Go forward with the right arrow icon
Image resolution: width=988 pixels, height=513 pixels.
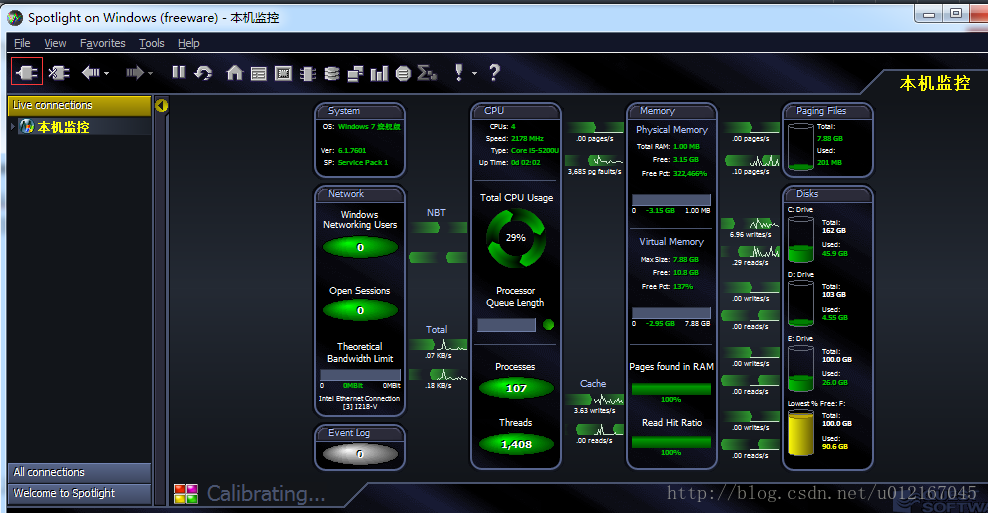134,72
